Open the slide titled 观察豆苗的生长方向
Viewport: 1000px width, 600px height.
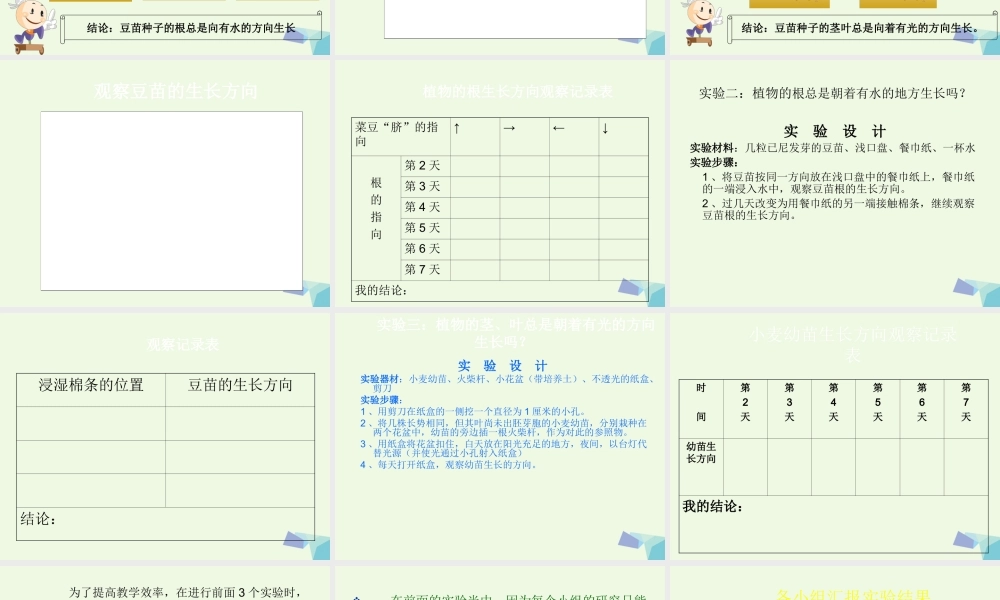click(165, 183)
